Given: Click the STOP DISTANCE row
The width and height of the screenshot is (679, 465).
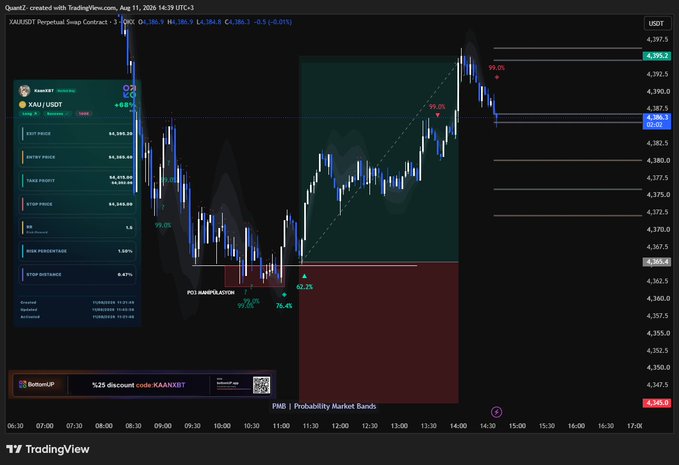Looking at the screenshot, I should 77,274.
